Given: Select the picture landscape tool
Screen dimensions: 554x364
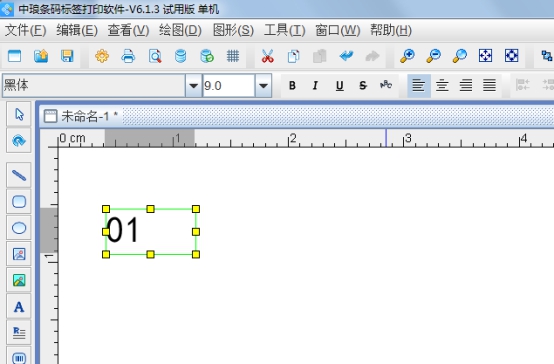Looking at the screenshot, I should pyautogui.click(x=19, y=280).
